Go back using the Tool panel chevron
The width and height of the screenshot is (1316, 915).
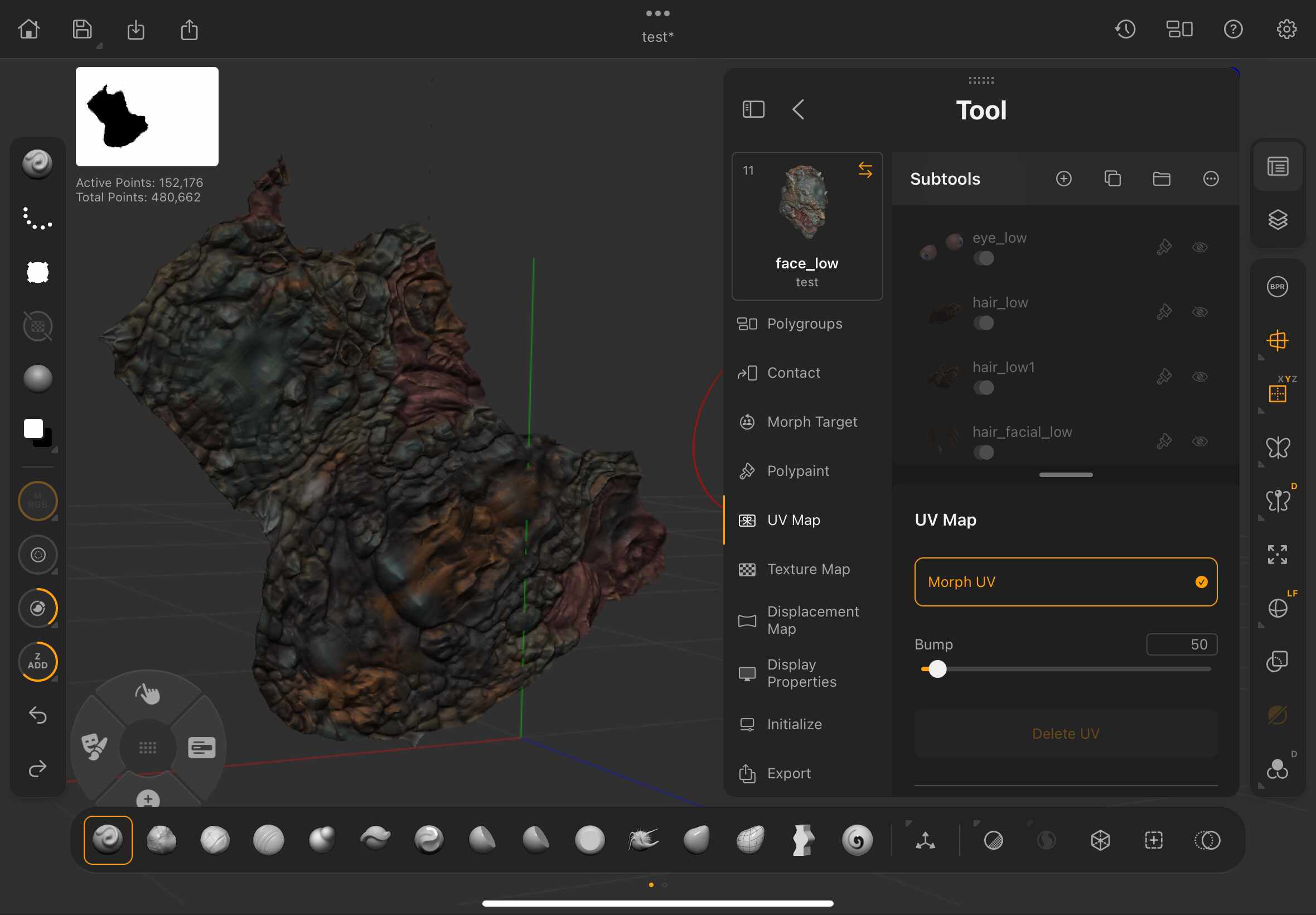point(798,109)
